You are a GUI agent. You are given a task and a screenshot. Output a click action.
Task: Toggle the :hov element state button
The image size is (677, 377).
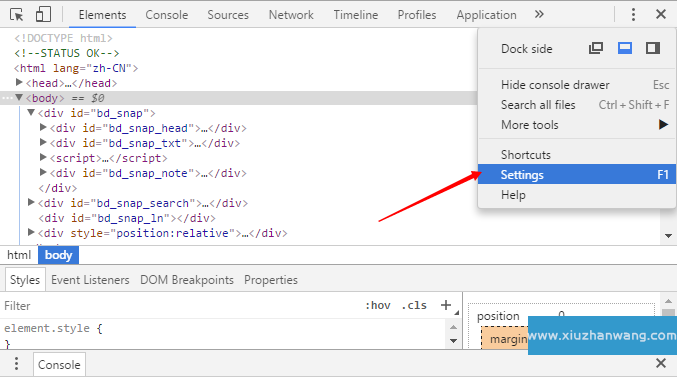click(378, 305)
